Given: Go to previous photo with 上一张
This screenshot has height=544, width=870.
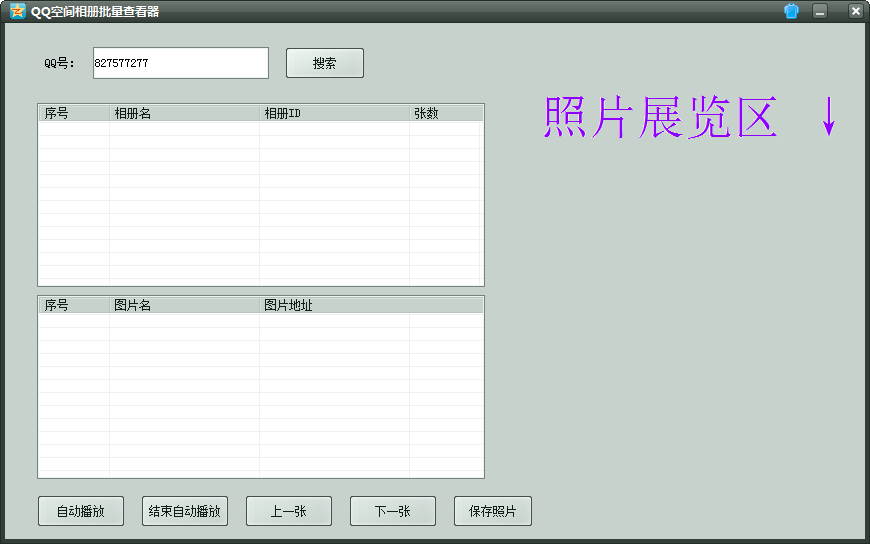Looking at the screenshot, I should click(289, 511).
